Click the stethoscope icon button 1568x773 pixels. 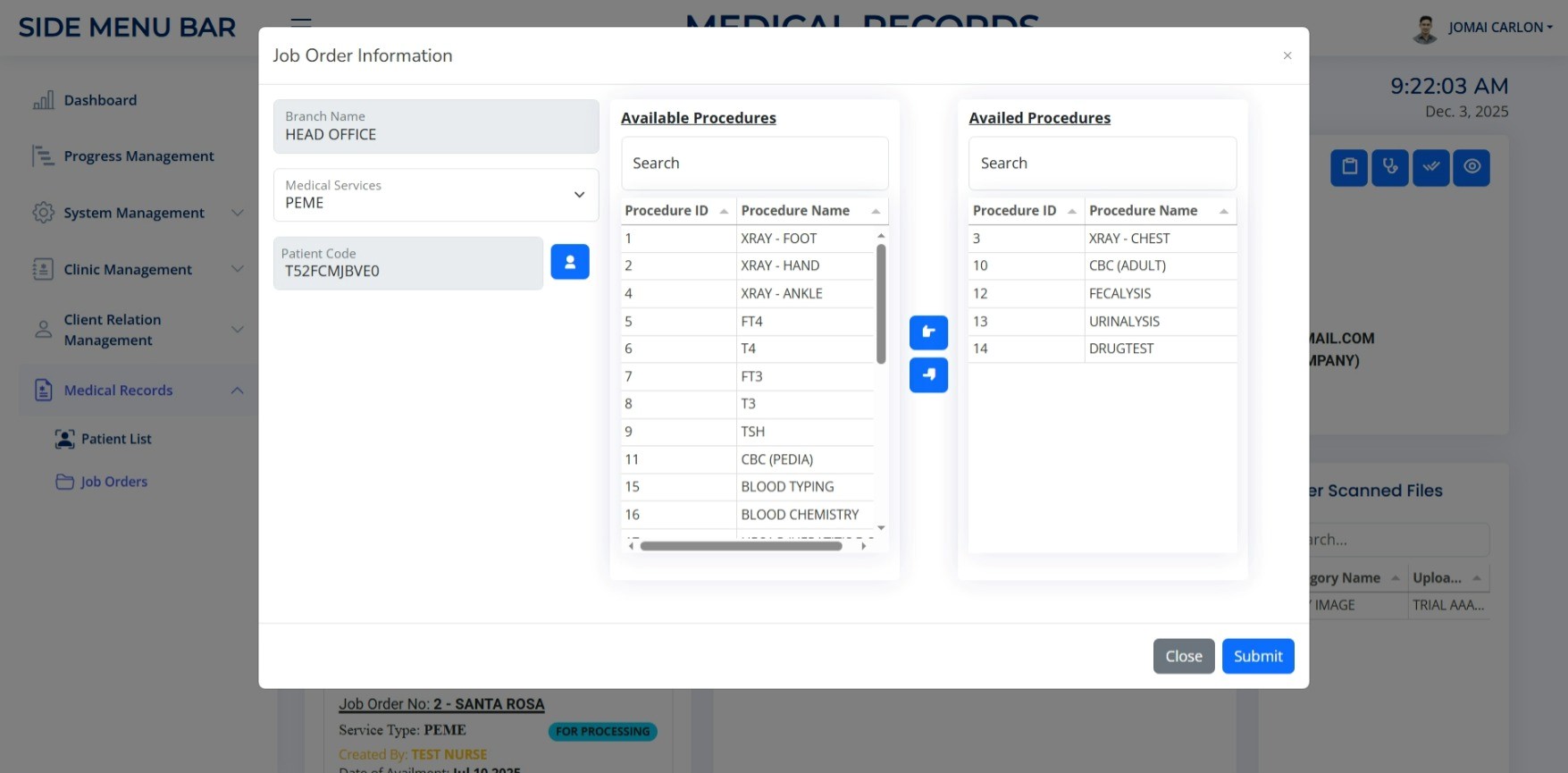point(1389,167)
